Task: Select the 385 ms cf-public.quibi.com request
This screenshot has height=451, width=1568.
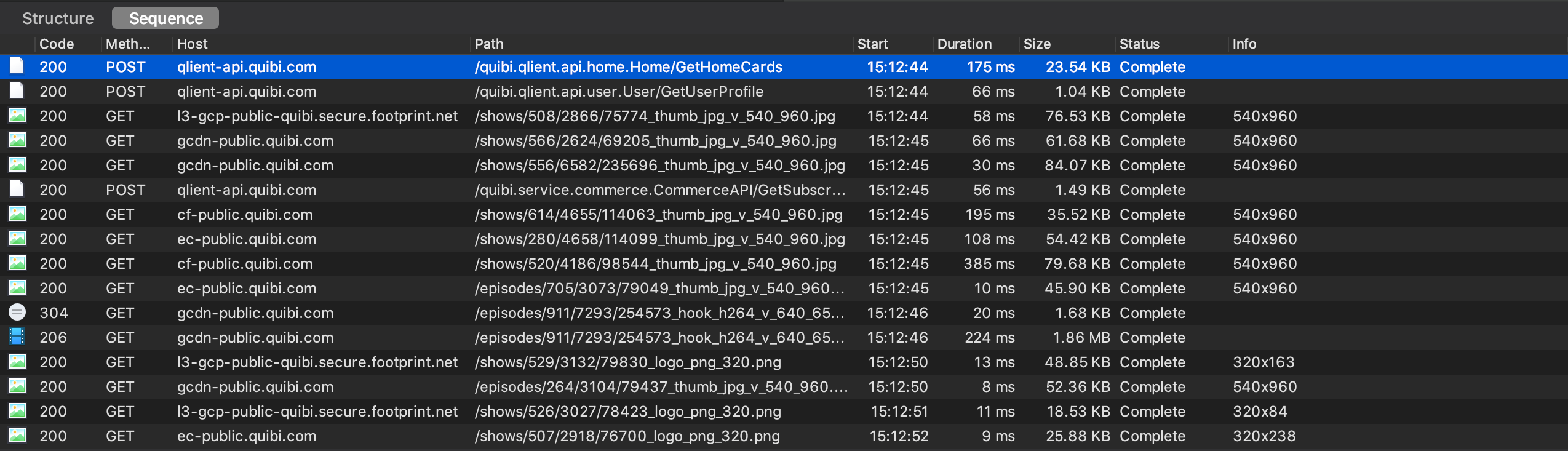Action: click(784, 263)
